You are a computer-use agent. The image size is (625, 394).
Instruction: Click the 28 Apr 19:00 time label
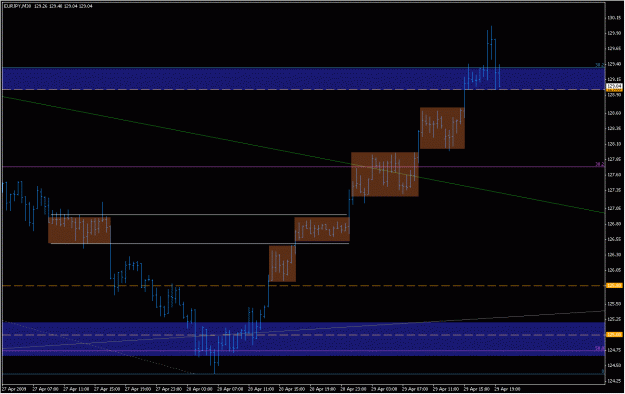pyautogui.click(x=323, y=389)
